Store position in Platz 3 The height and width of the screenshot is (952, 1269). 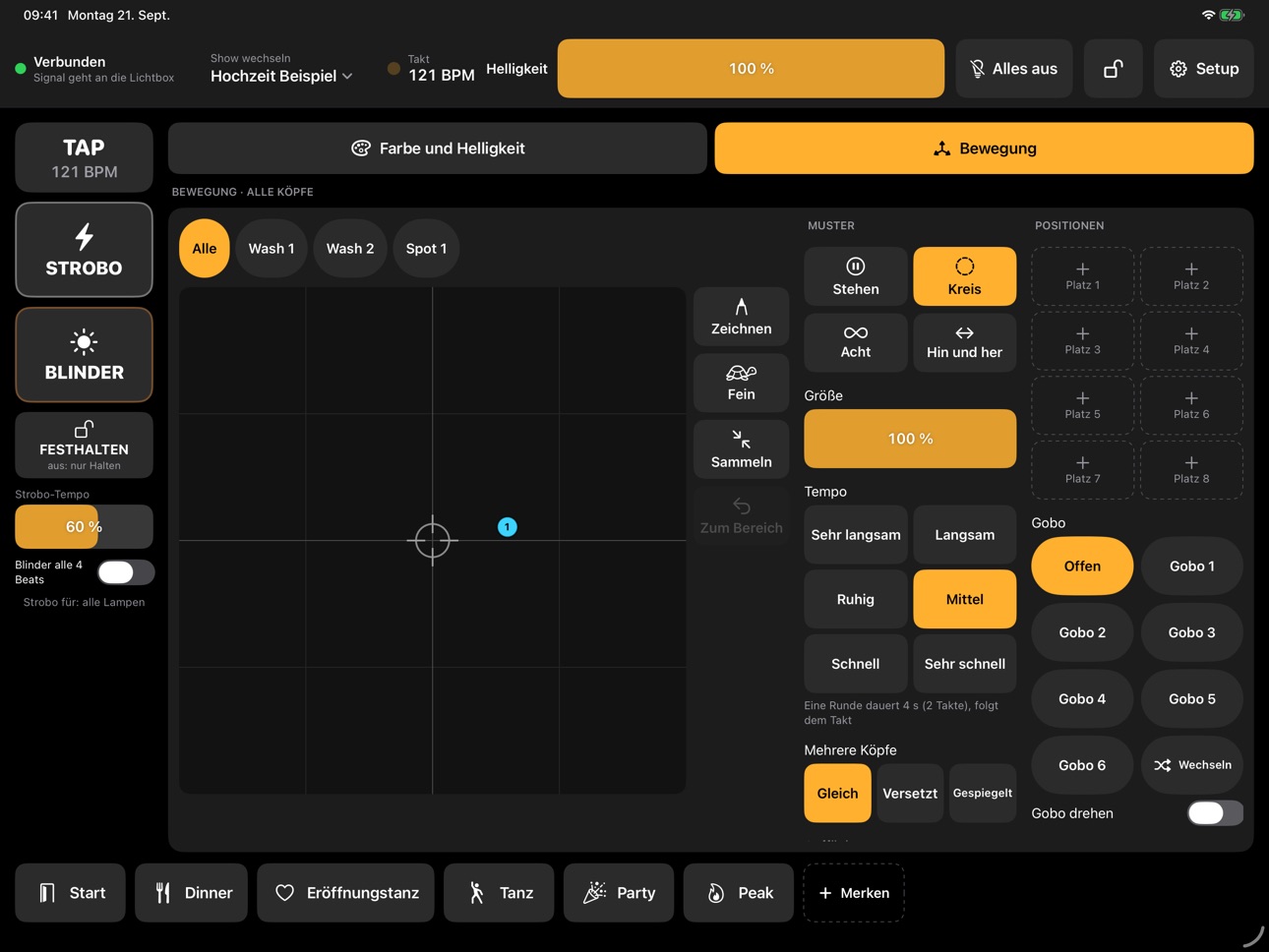1082,341
